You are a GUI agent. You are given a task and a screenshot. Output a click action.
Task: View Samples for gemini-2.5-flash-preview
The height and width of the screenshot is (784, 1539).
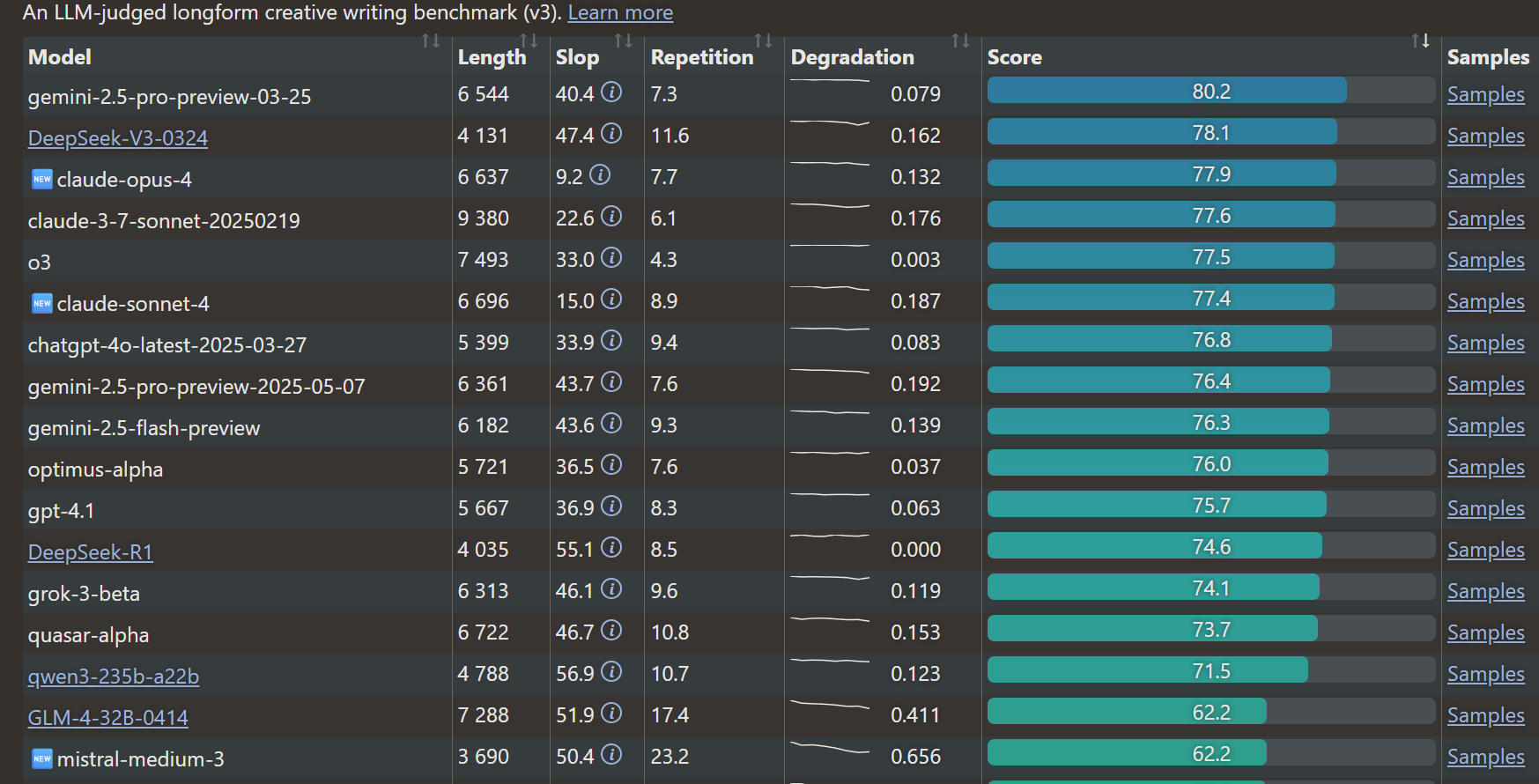[x=1486, y=425]
